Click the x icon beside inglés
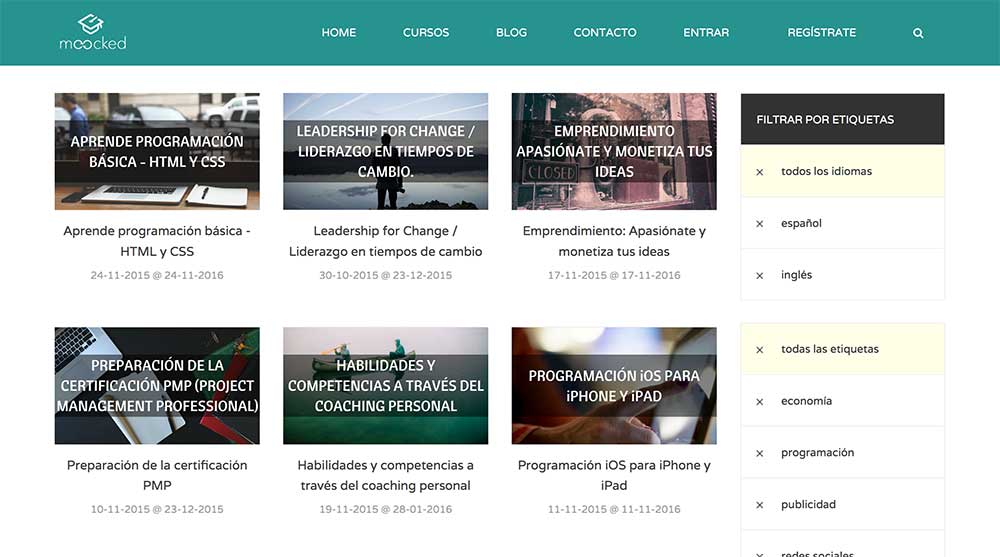The width and height of the screenshot is (1000, 557). click(x=760, y=276)
